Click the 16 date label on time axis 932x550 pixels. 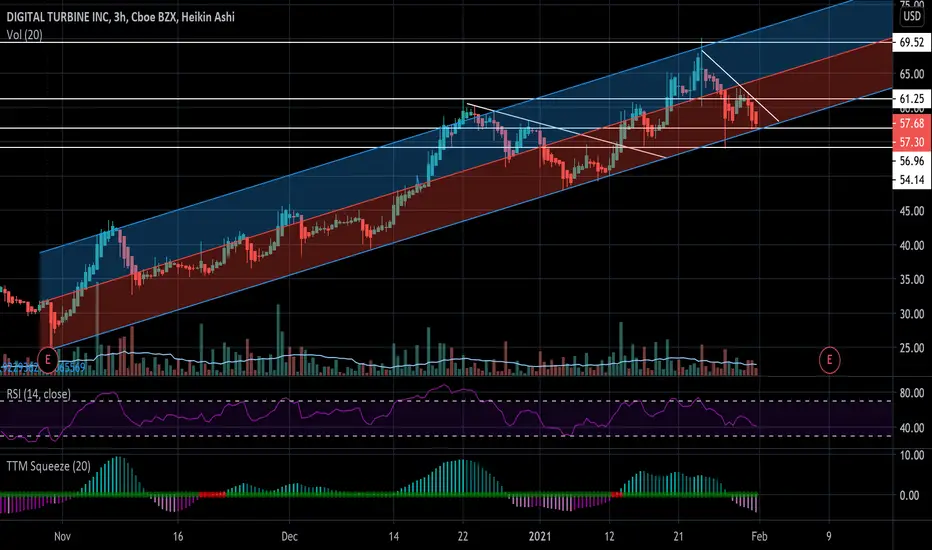click(178, 536)
